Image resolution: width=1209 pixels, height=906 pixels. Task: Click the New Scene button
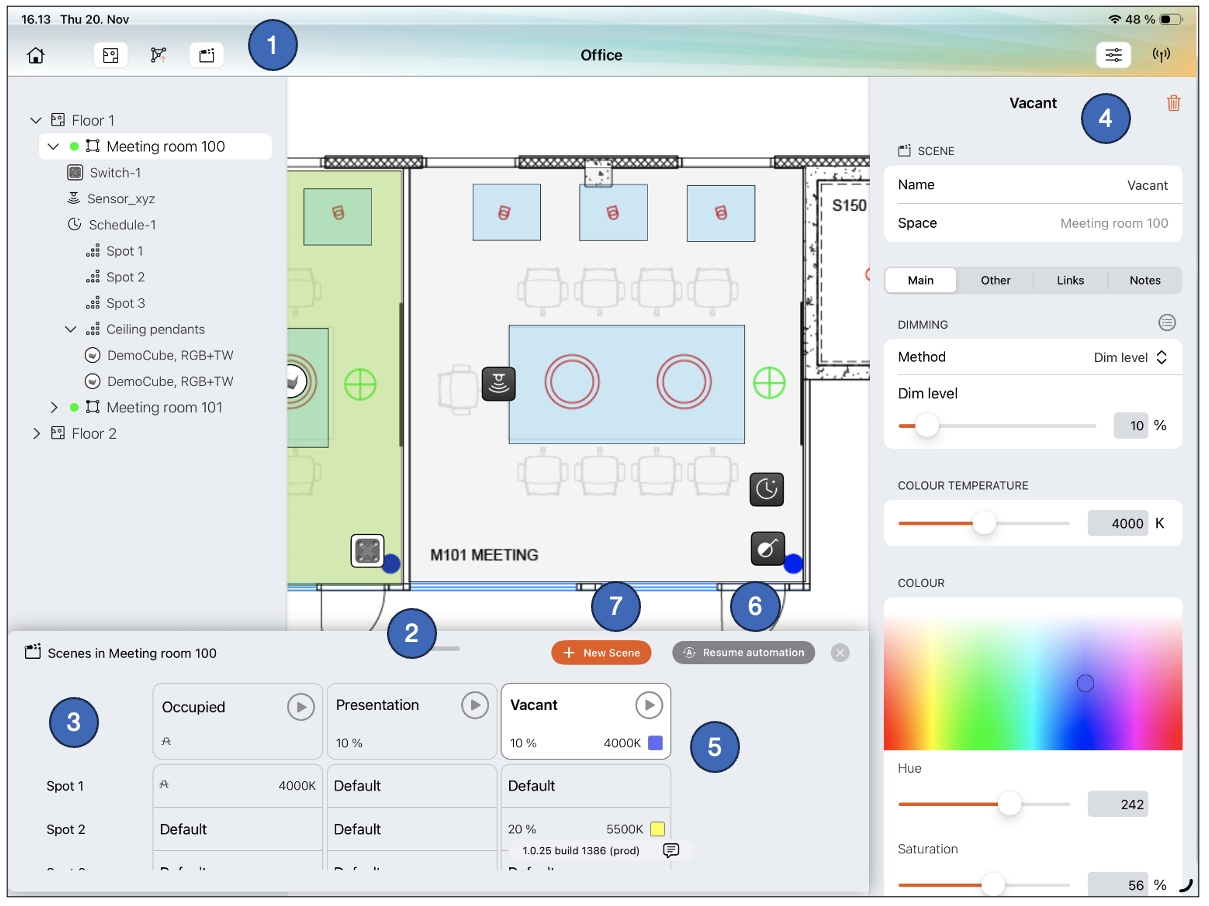click(601, 652)
